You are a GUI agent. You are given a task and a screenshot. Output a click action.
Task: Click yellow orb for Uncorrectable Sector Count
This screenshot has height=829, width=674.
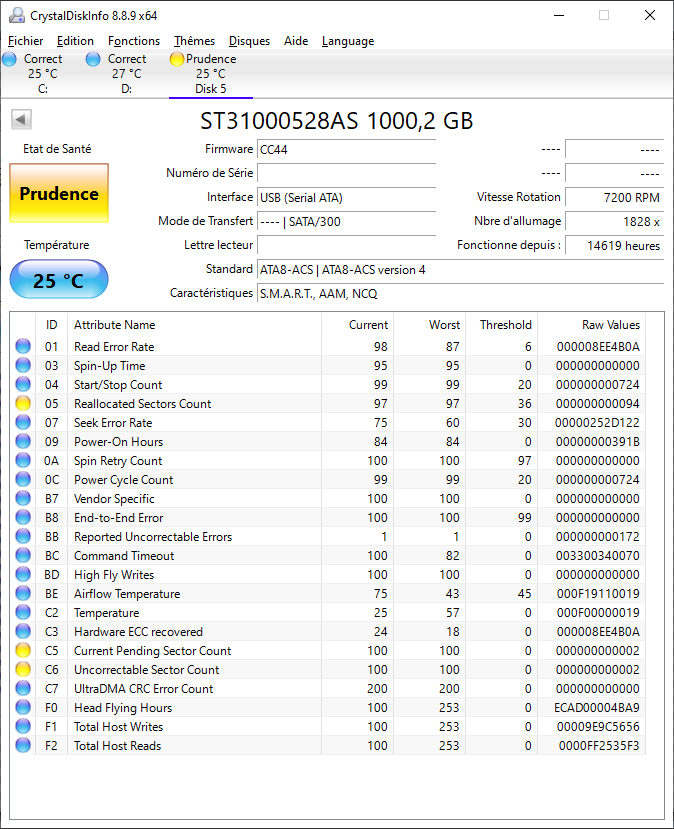click(23, 670)
